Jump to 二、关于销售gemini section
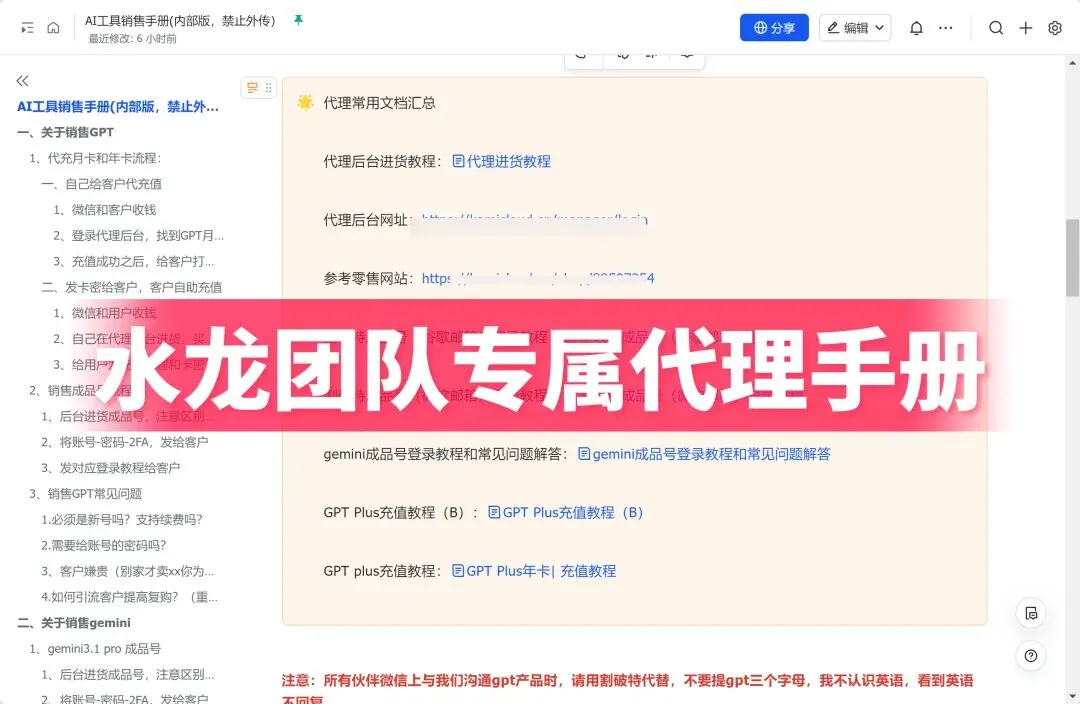The image size is (1080, 704). click(74, 623)
